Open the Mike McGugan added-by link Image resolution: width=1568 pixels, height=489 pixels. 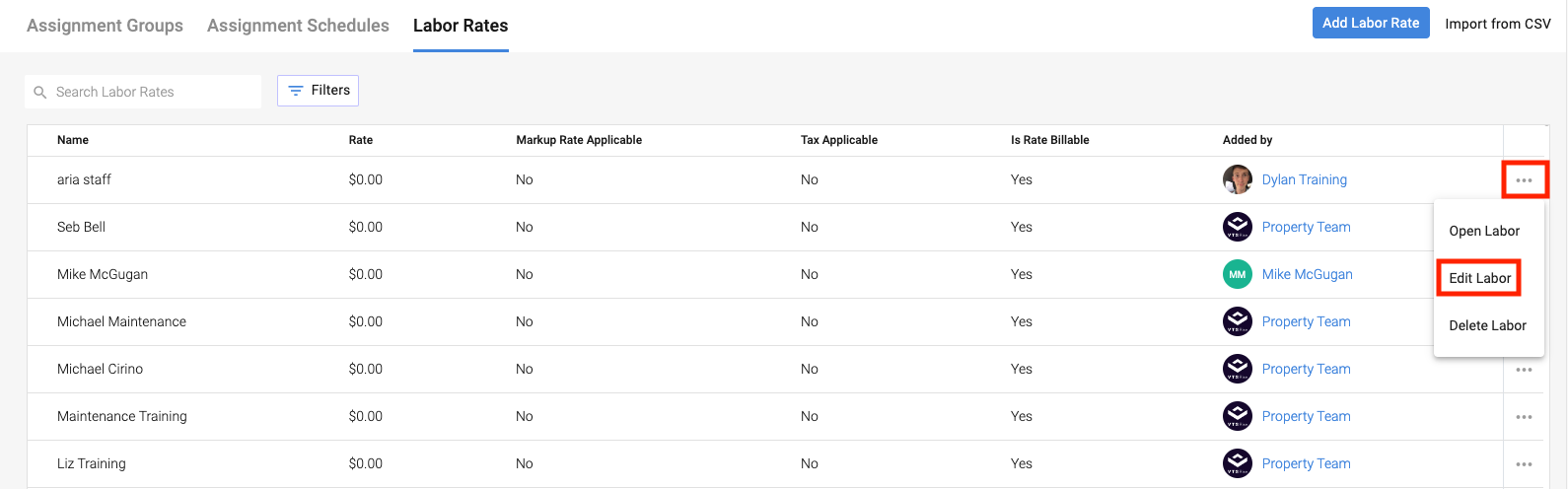1307,274
